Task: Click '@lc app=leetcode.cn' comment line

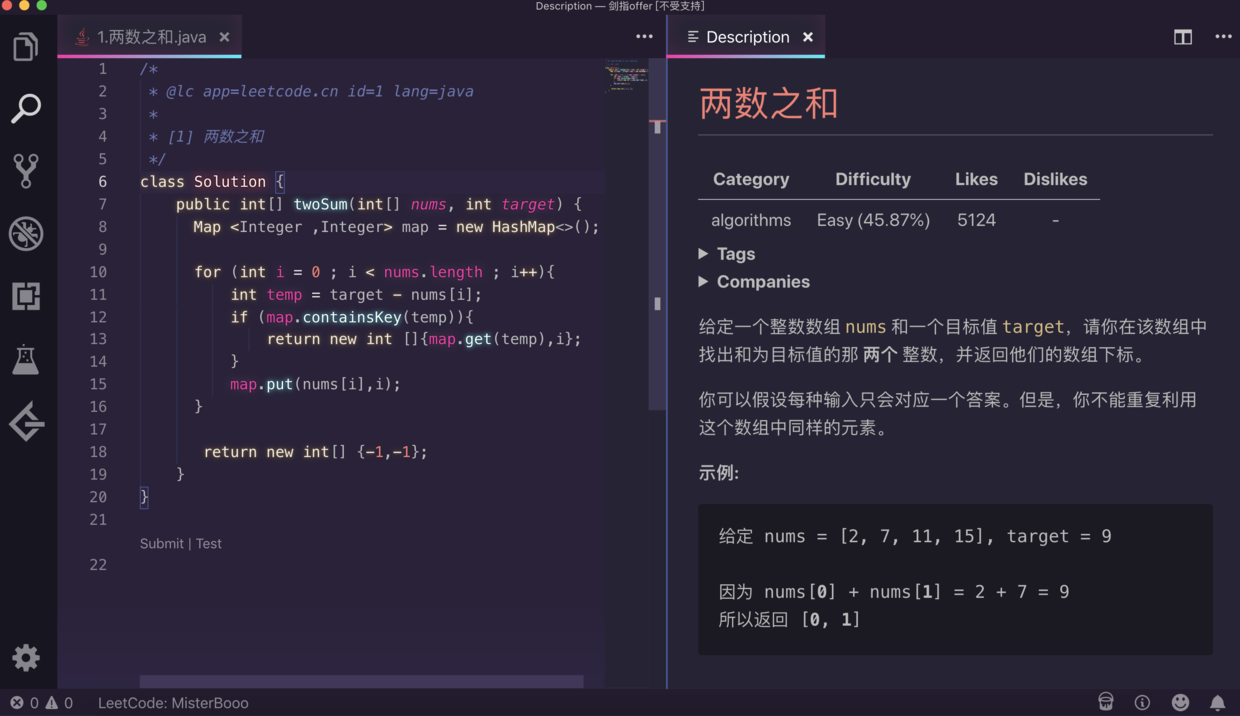Action: (319, 91)
